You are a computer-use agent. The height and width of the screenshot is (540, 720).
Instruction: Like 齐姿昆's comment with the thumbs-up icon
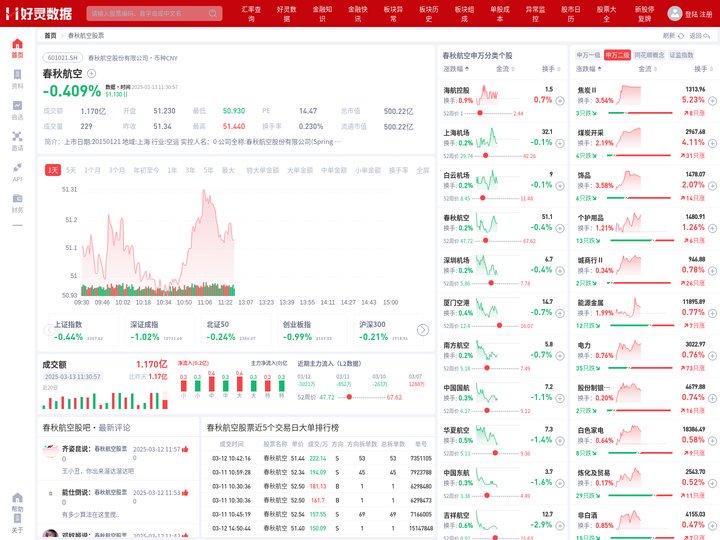(x=185, y=449)
